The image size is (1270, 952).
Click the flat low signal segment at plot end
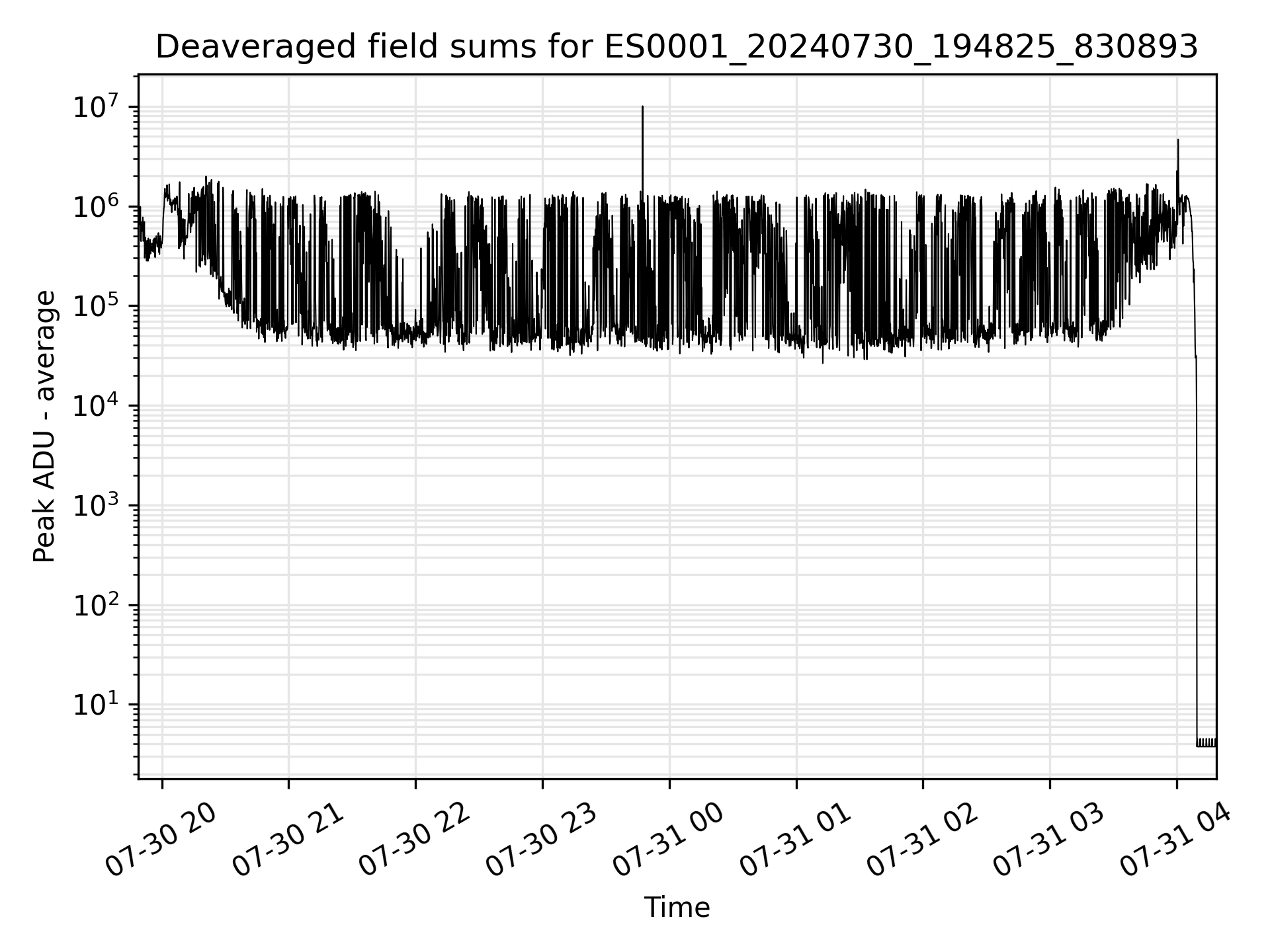pos(1206,743)
